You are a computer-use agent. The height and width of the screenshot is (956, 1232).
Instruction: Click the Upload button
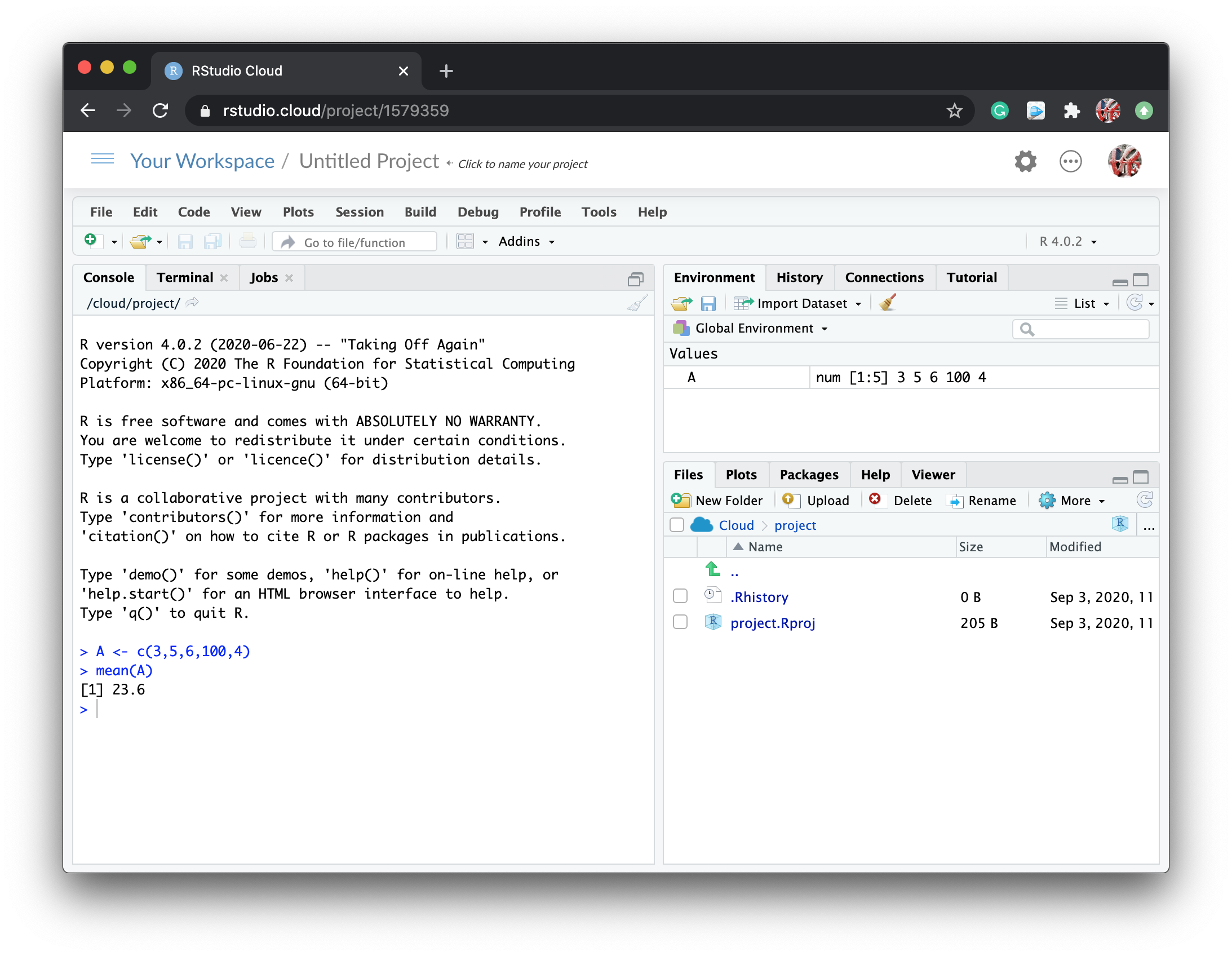coord(817,501)
